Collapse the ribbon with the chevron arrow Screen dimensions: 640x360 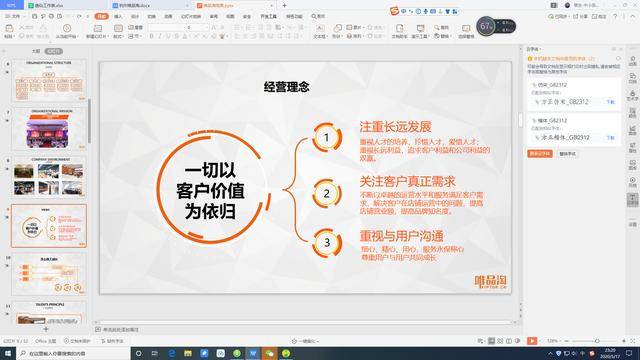633,16
